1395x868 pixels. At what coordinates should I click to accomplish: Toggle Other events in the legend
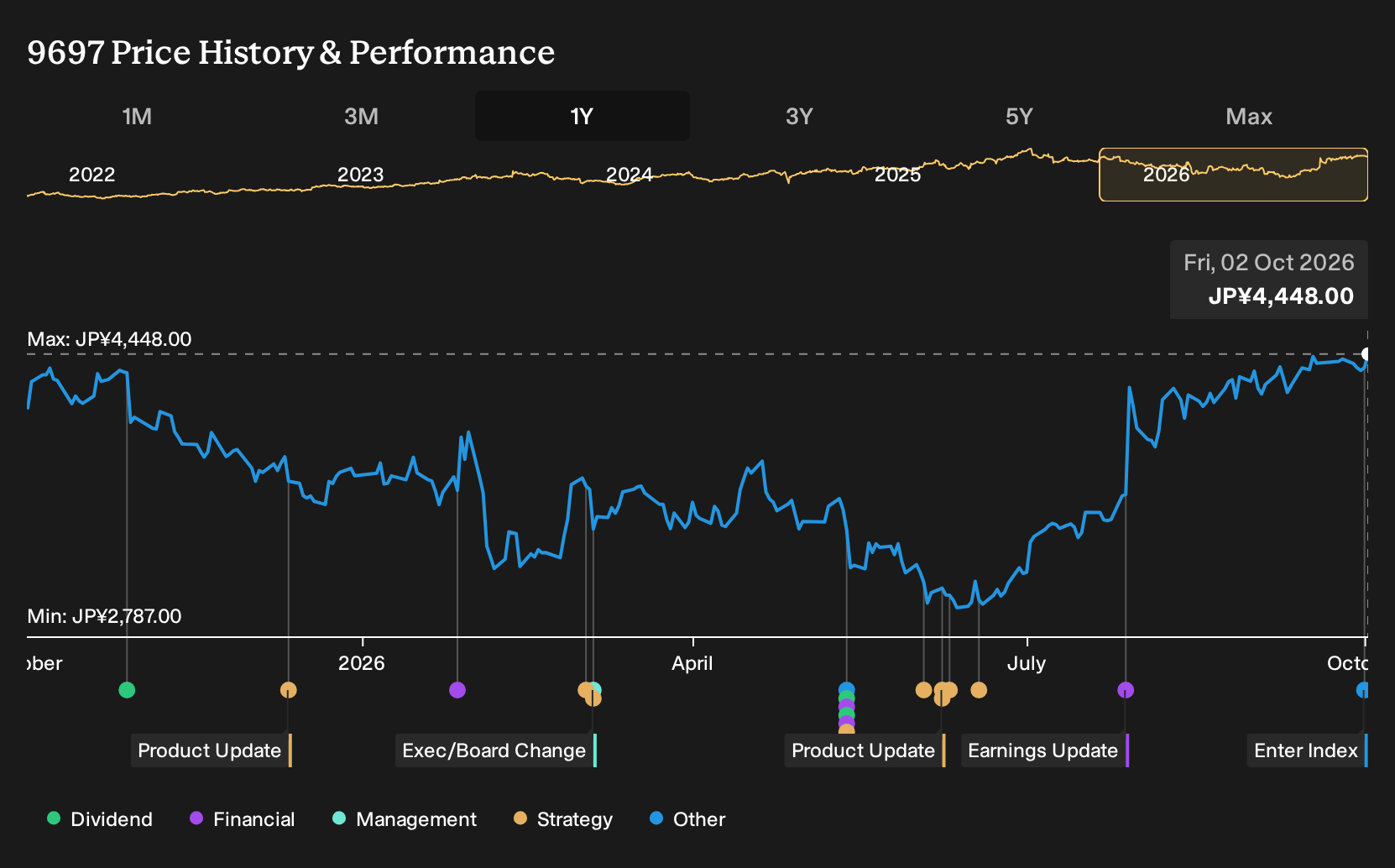click(687, 819)
